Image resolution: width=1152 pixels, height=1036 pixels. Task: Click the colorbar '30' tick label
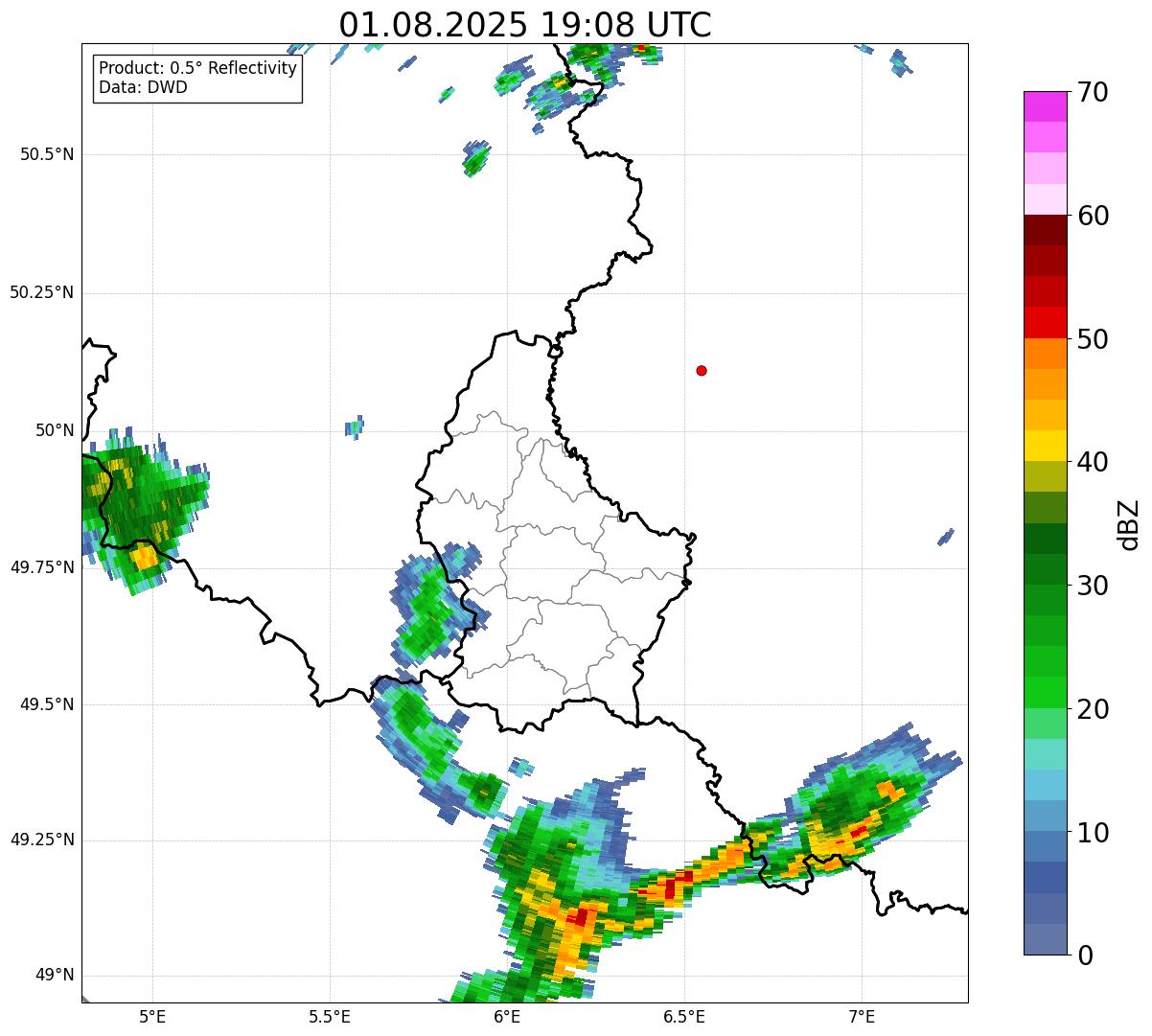pyautogui.click(x=1093, y=586)
